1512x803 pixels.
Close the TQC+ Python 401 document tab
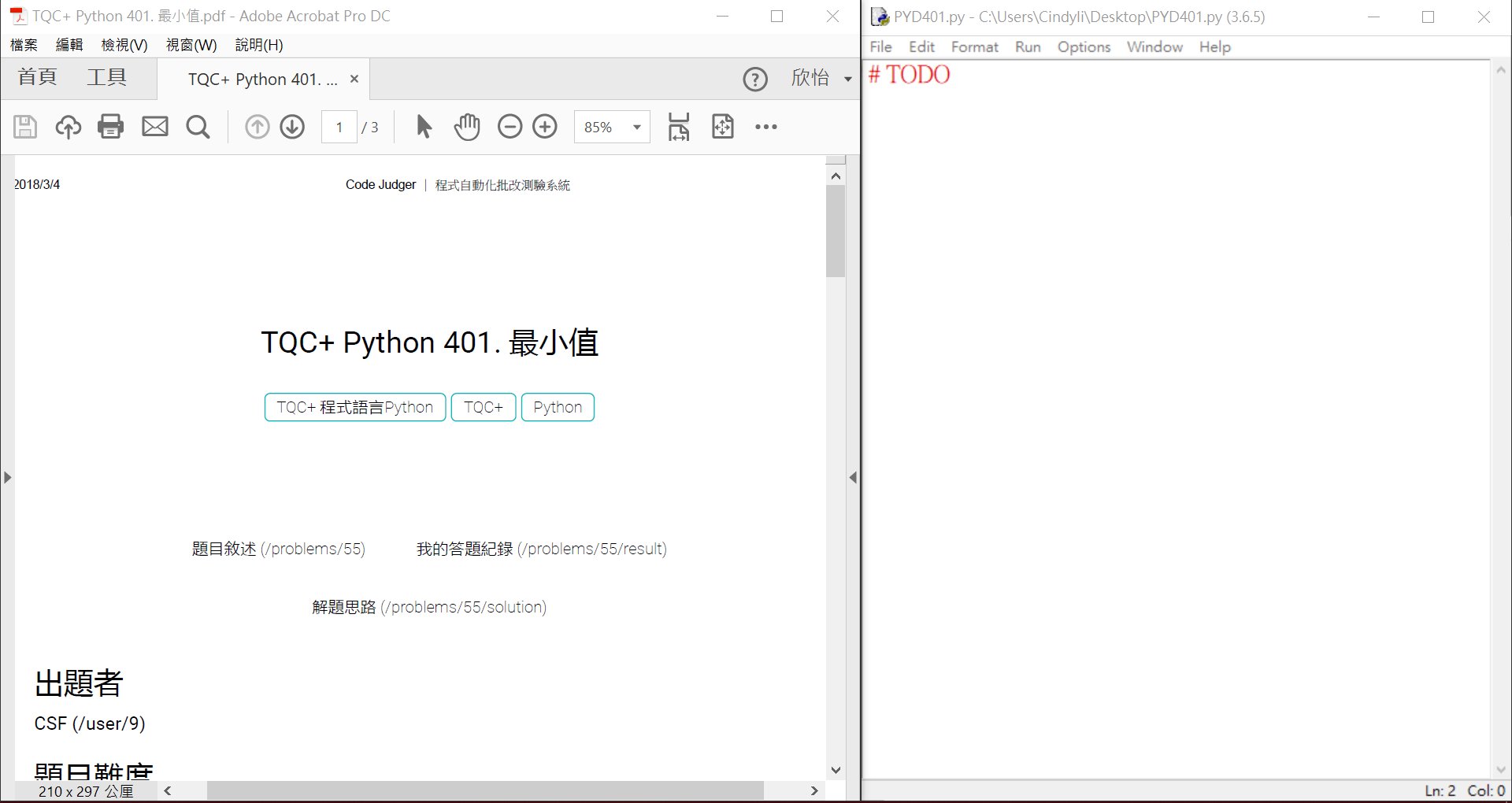pyautogui.click(x=354, y=79)
